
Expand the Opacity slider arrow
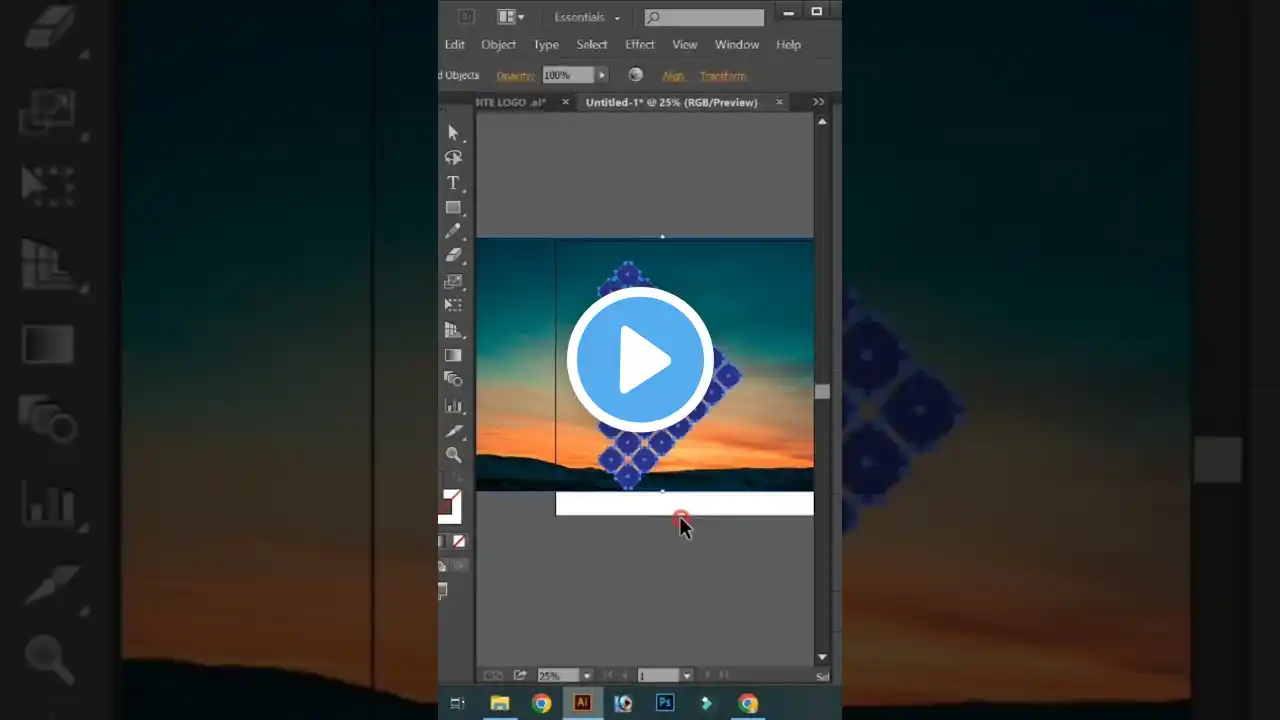point(602,75)
